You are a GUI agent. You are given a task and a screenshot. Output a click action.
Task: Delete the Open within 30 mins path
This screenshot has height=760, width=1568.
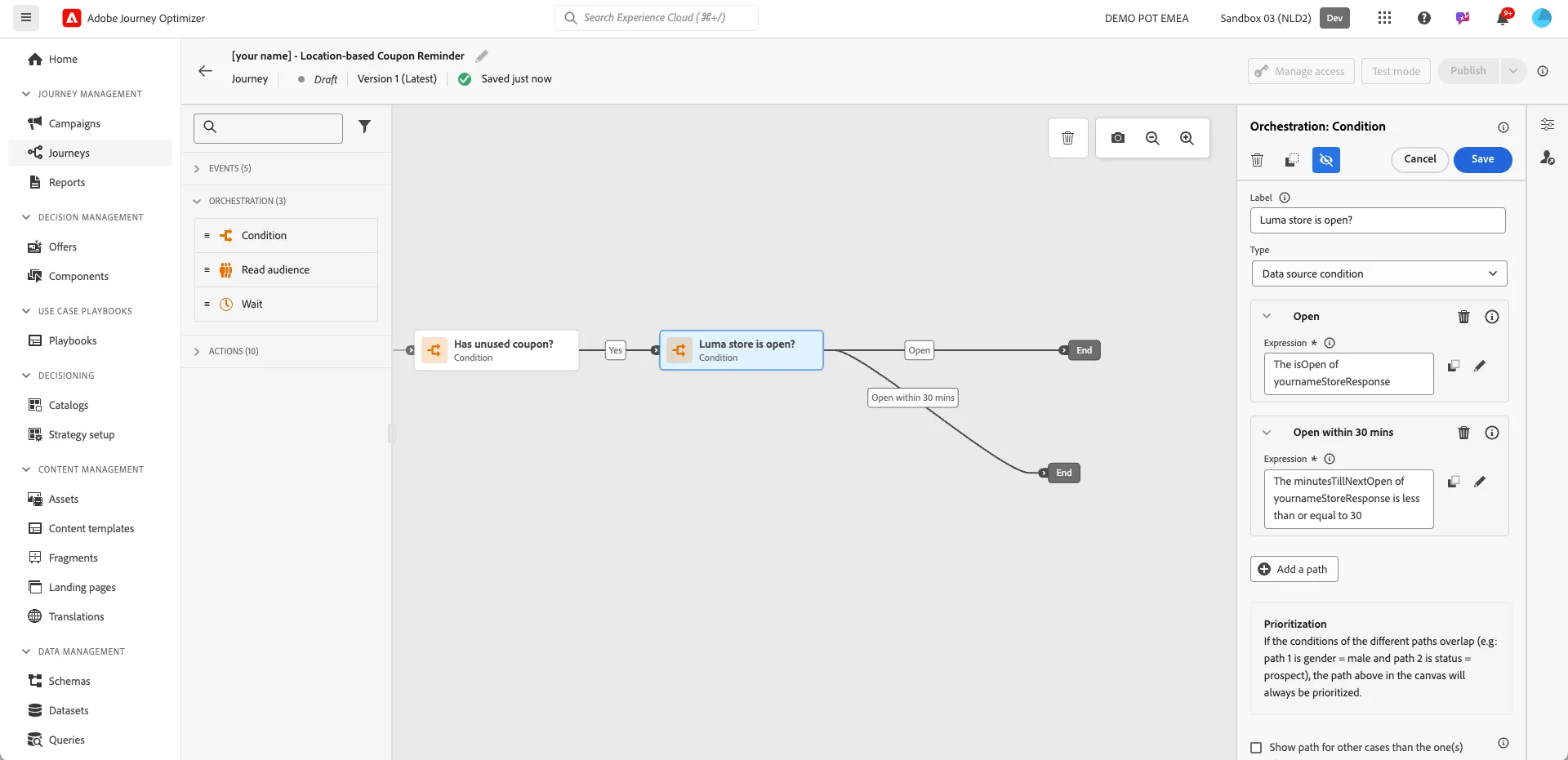coord(1464,433)
